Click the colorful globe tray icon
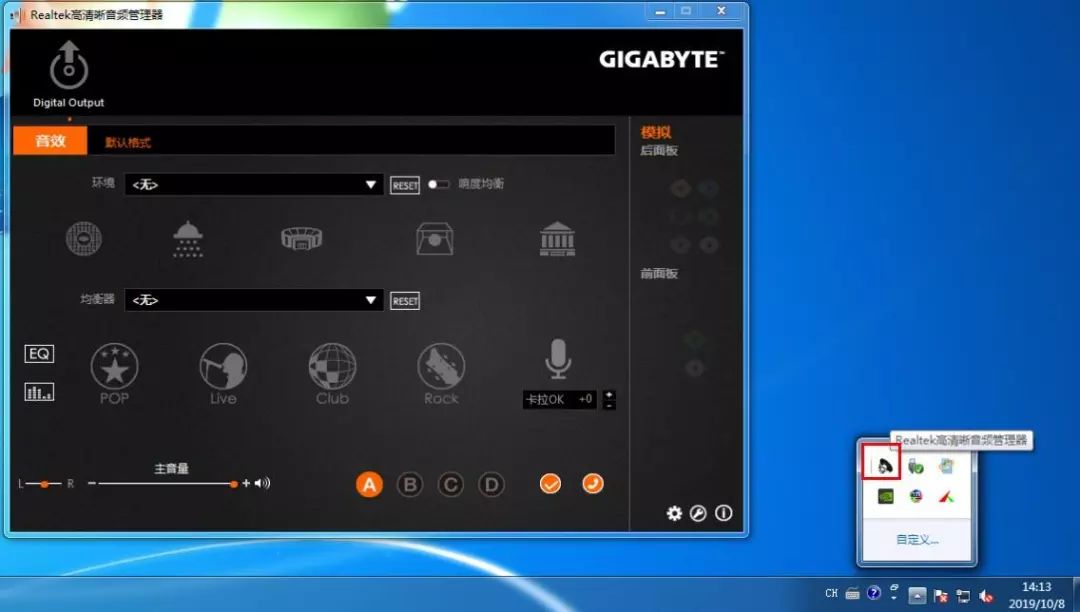Screen dimensions: 1080x612 pos(915,496)
